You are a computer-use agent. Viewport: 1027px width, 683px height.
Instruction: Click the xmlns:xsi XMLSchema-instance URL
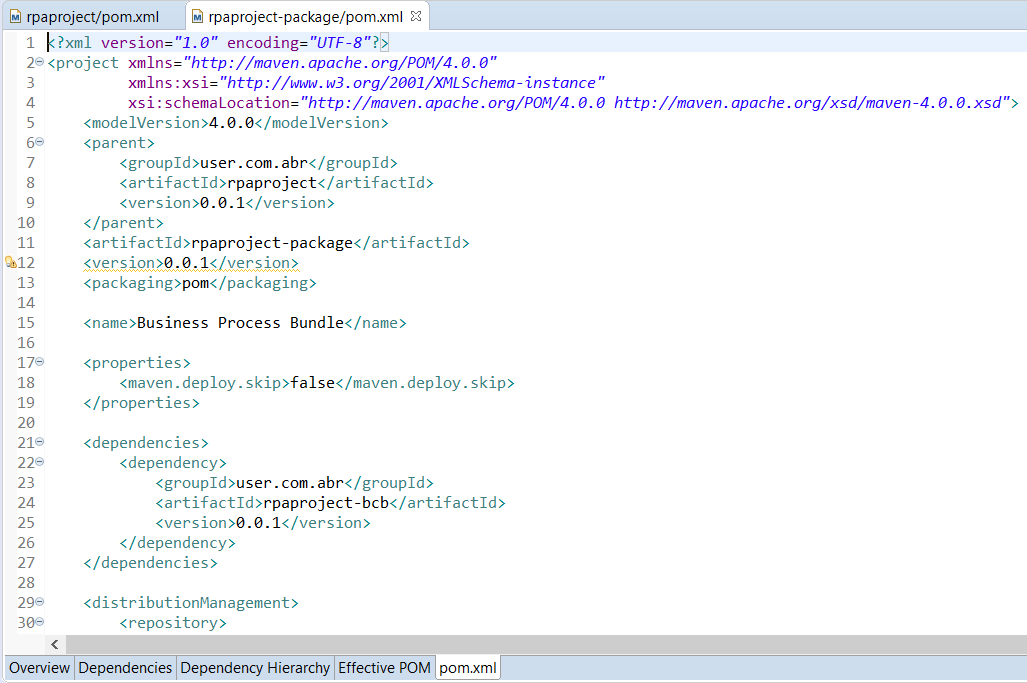coord(412,83)
